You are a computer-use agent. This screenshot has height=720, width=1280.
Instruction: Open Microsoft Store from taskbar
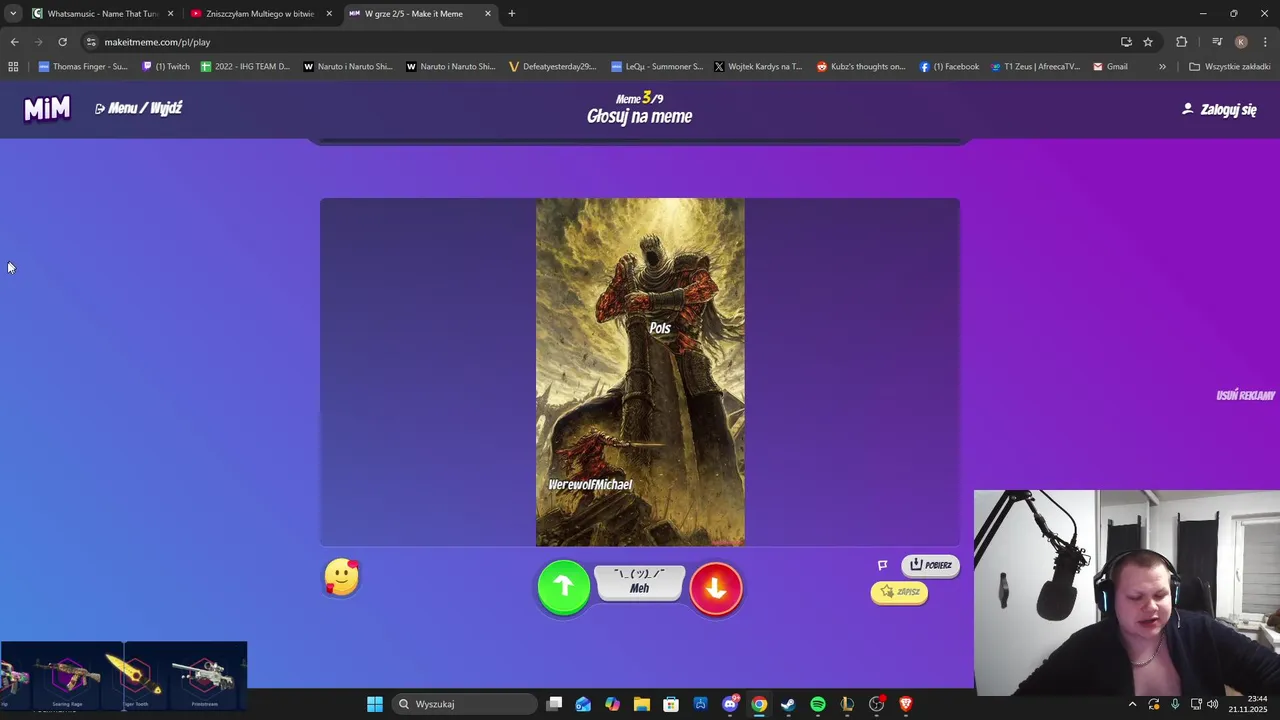pos(671,704)
